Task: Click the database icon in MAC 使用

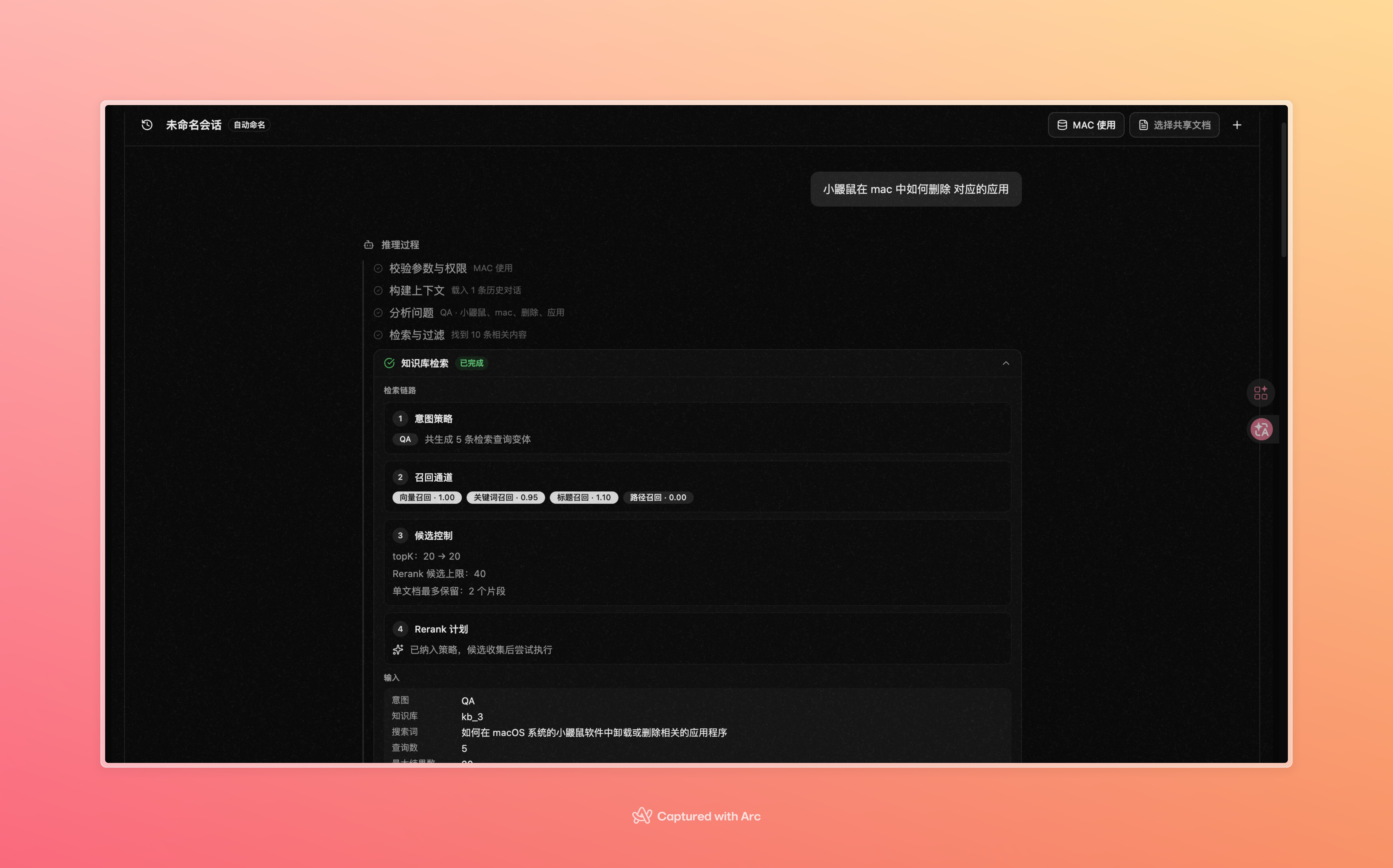Action: point(1062,125)
